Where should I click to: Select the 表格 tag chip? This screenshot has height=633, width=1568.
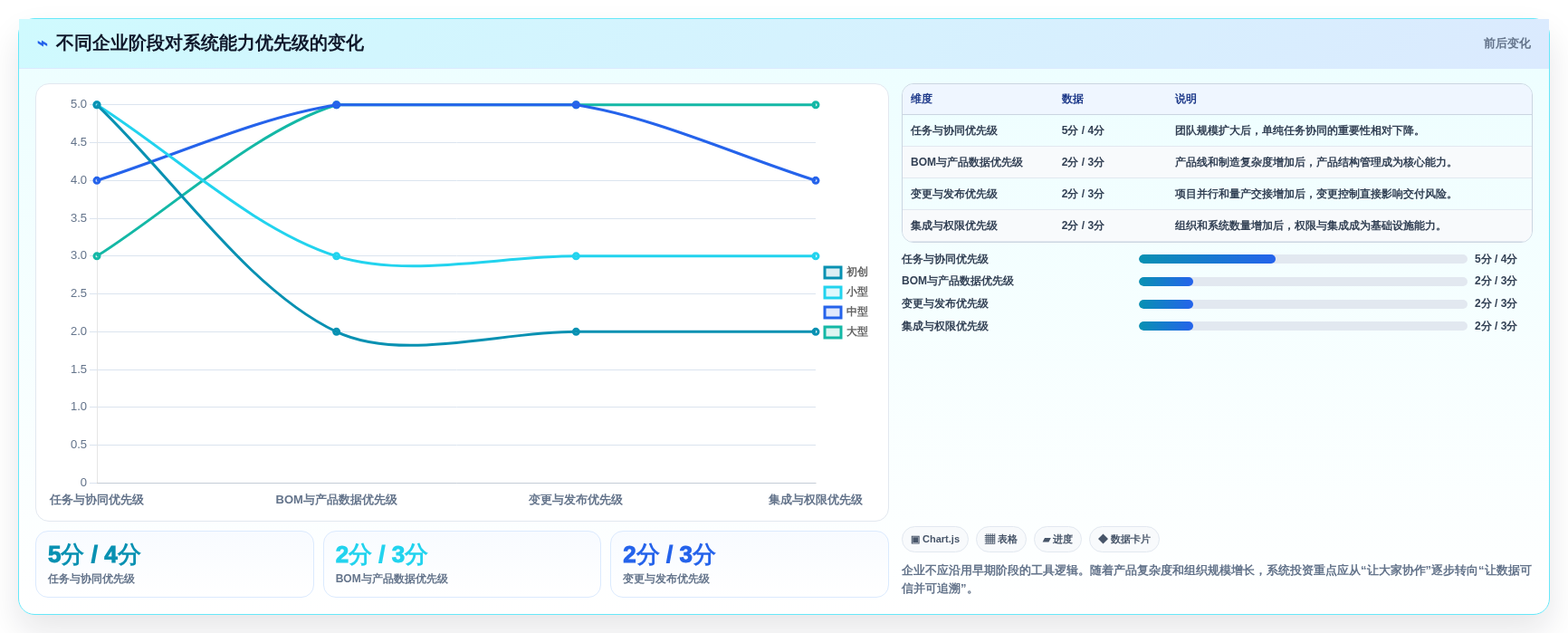[x=1001, y=539]
